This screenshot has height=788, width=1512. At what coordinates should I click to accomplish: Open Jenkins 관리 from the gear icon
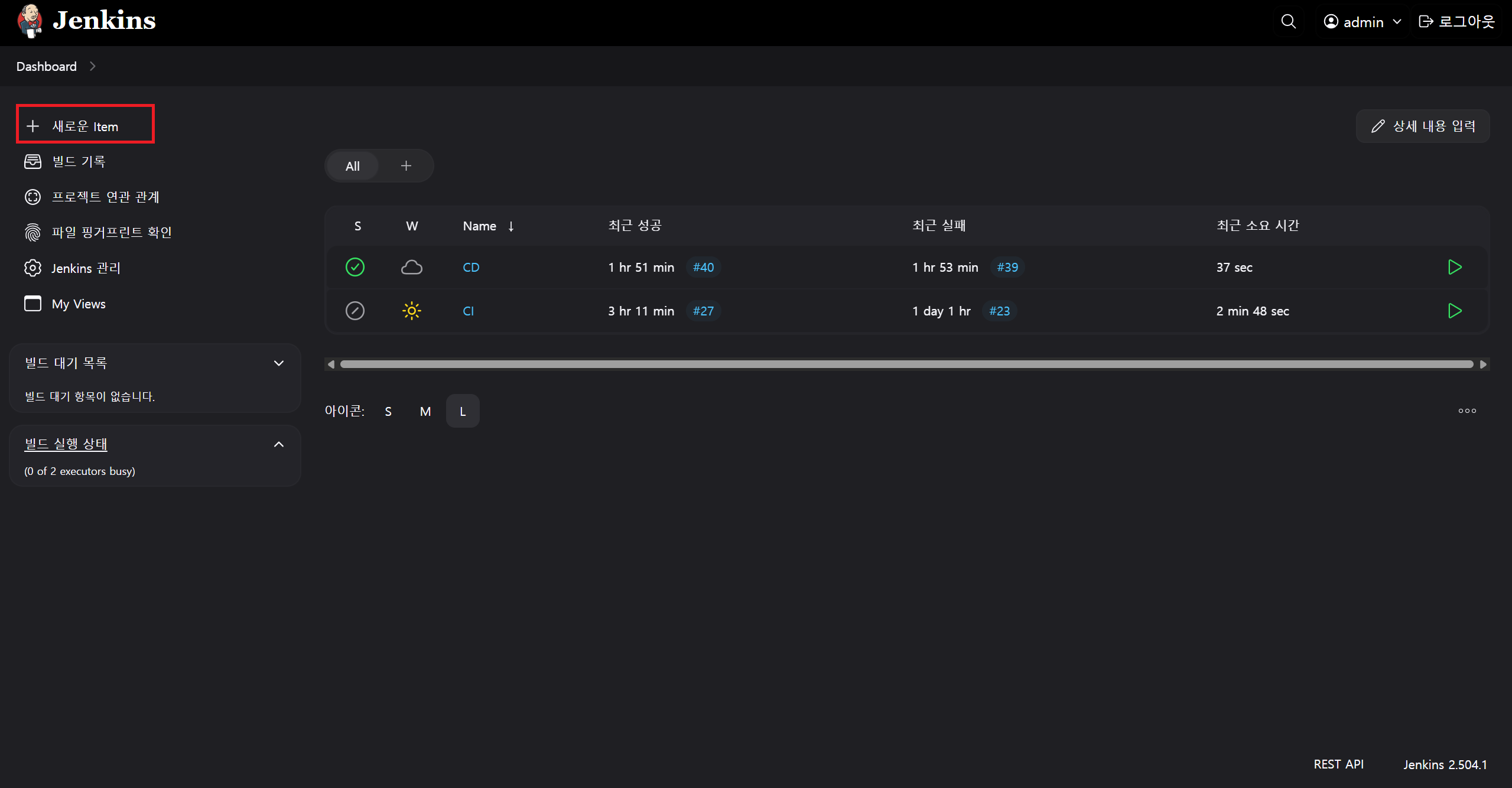coord(33,268)
